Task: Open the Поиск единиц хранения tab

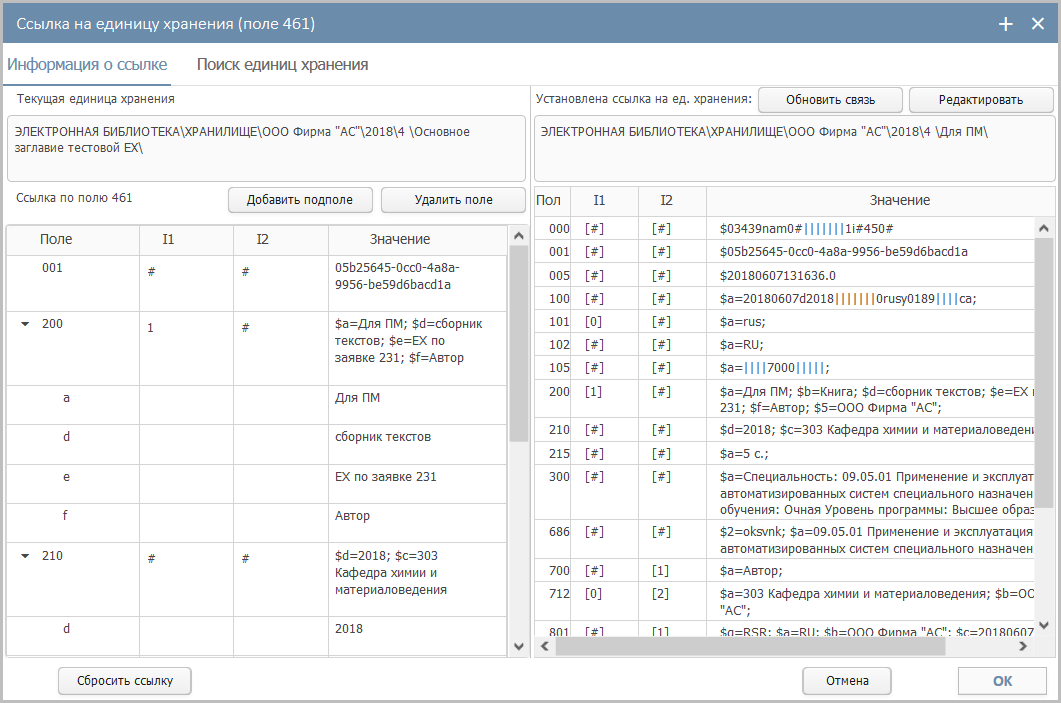Action: (282, 65)
